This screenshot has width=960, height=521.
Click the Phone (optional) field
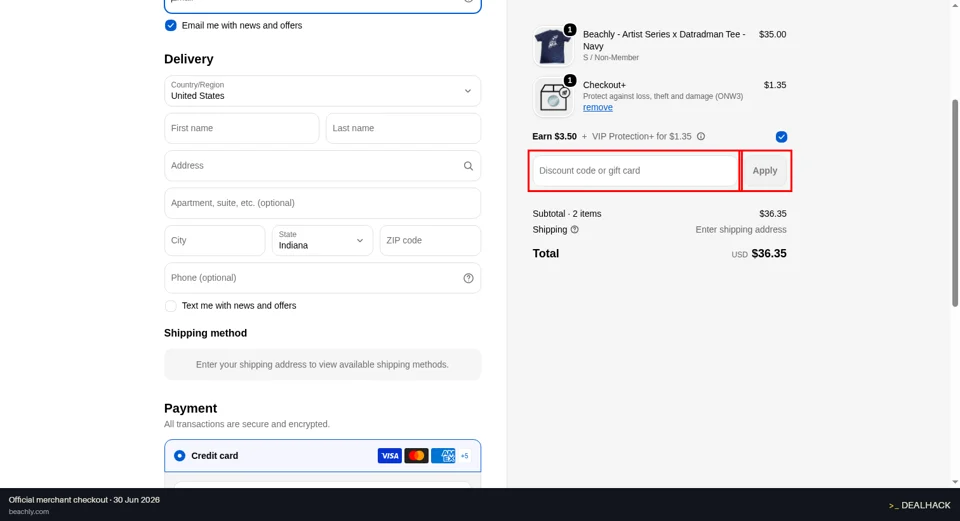pyautogui.click(x=323, y=277)
